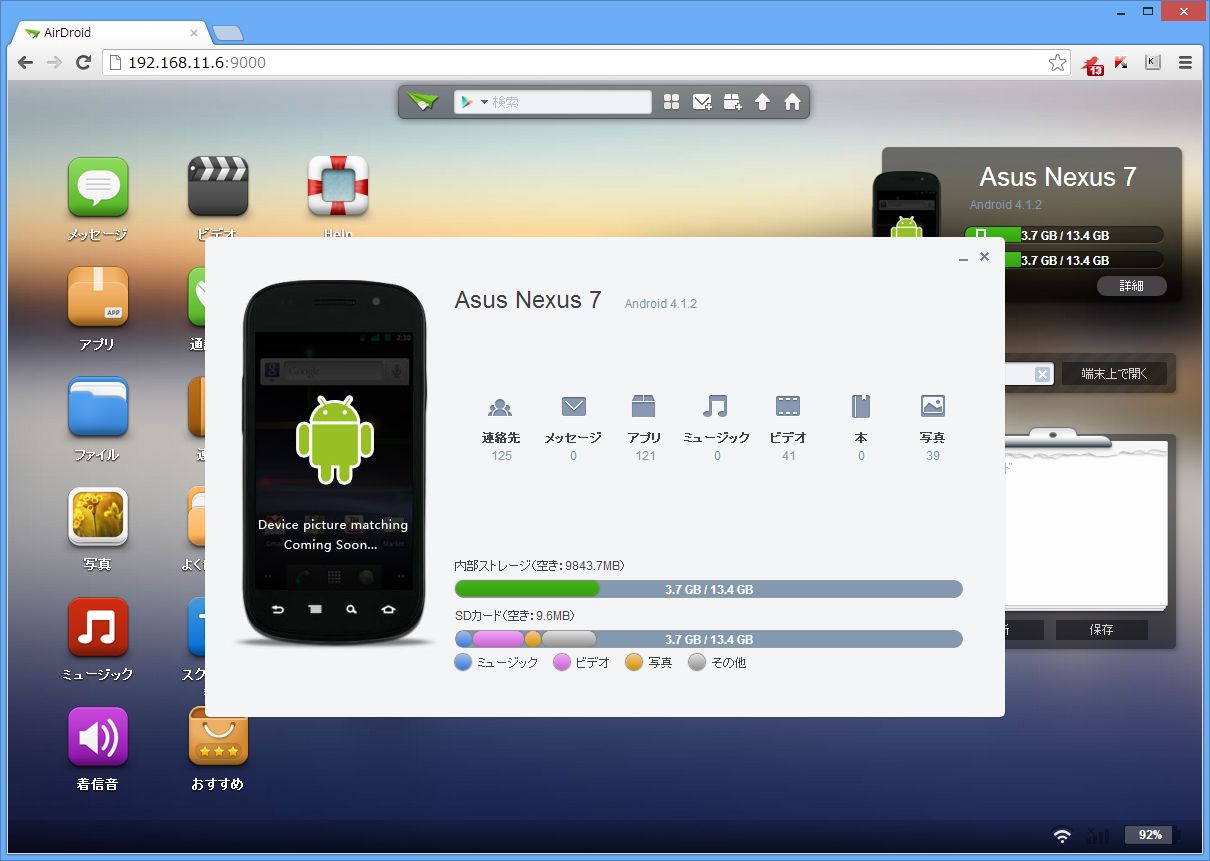Screen dimensions: 1210x861
Task: Click the browser back arrow
Action: click(x=26, y=62)
